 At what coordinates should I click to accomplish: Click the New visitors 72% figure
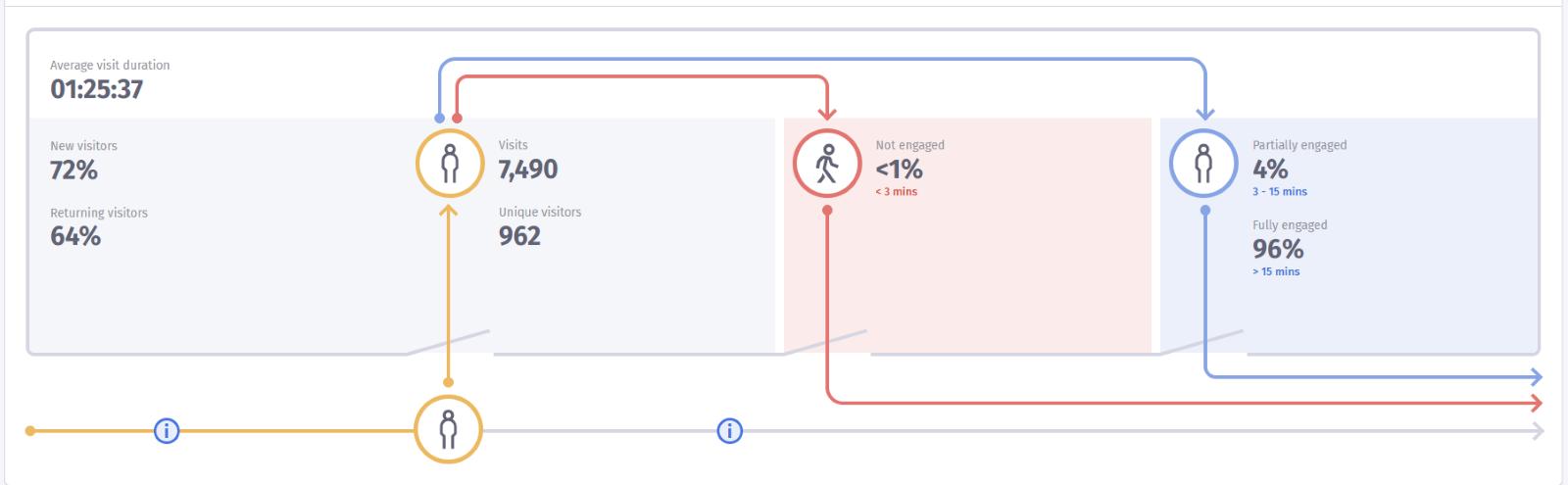(74, 170)
